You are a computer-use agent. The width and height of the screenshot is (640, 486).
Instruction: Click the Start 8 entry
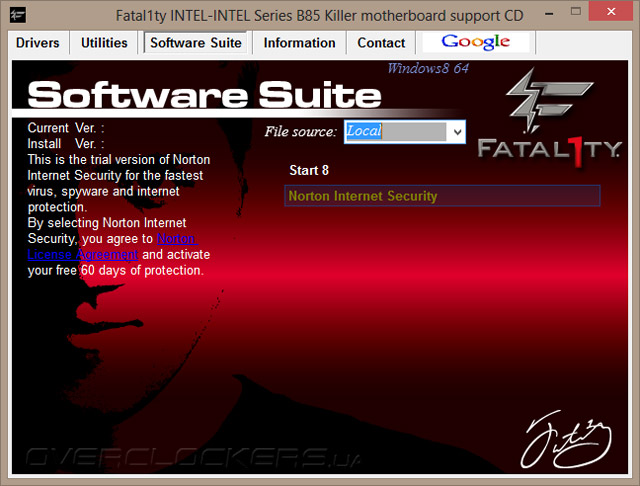(x=309, y=170)
